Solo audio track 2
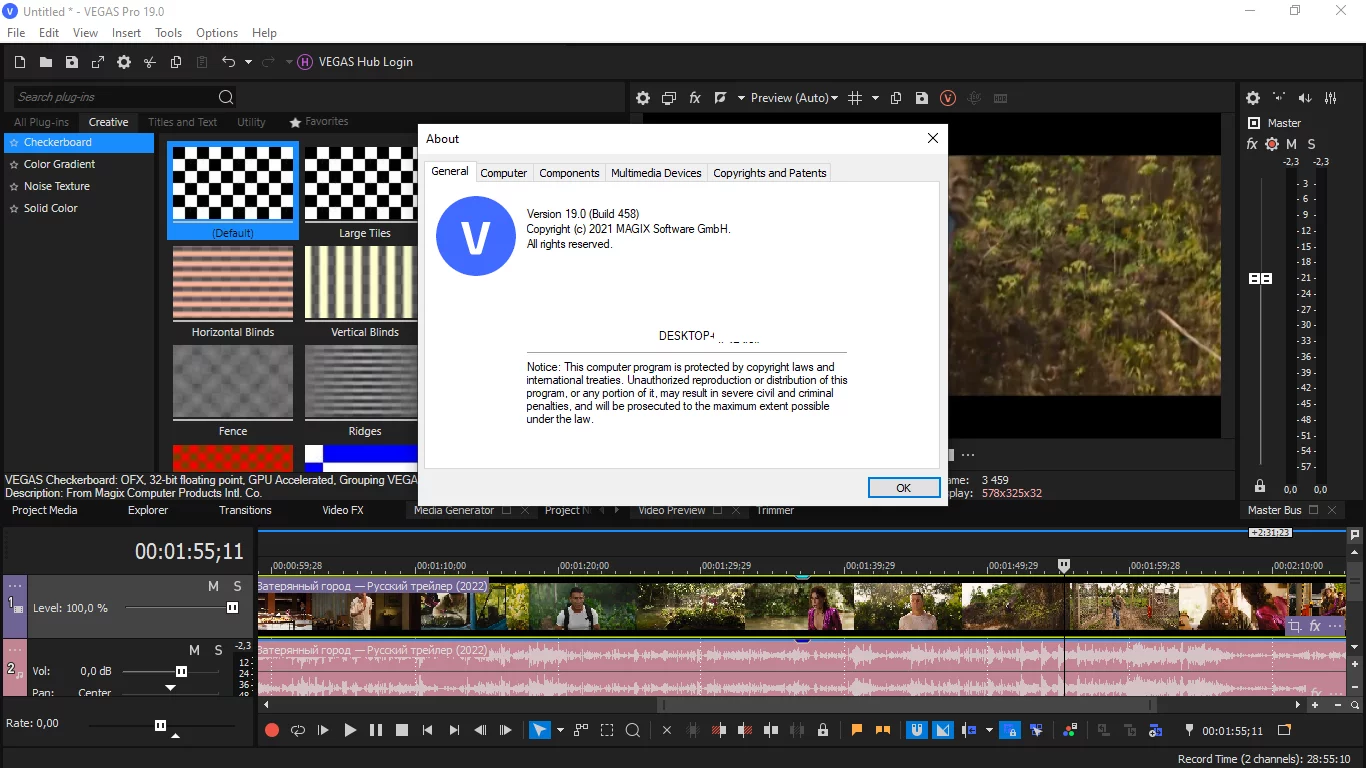Image resolution: width=1366 pixels, height=768 pixels. 218,650
